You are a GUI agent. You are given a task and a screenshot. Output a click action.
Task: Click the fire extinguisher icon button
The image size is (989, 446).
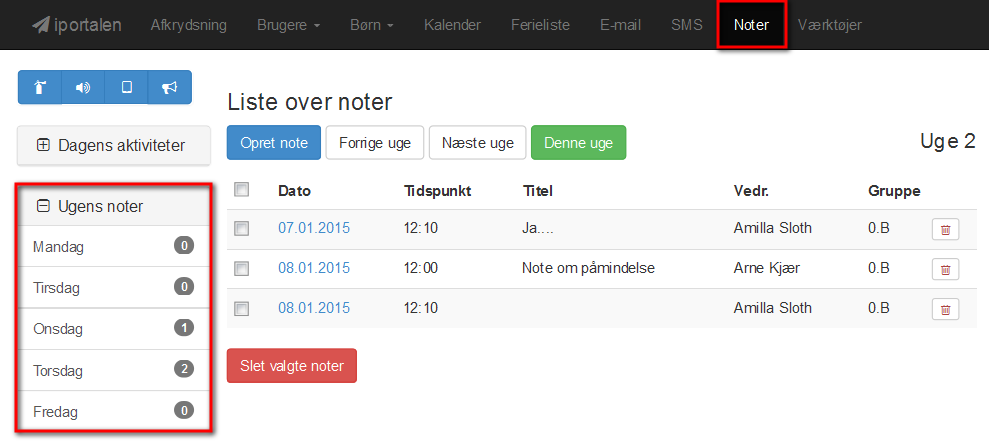(40, 87)
